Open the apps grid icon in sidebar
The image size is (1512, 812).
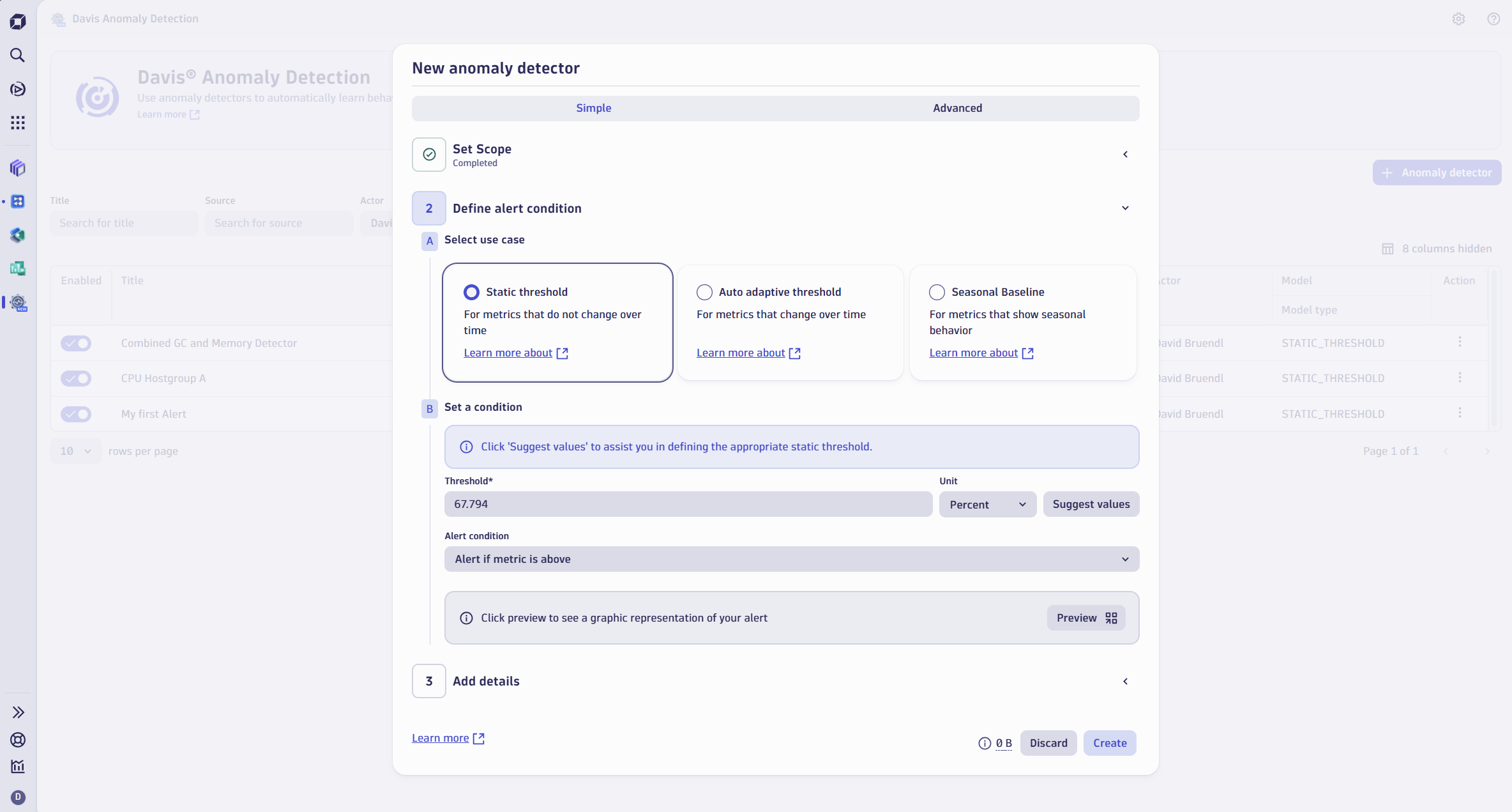coord(18,123)
